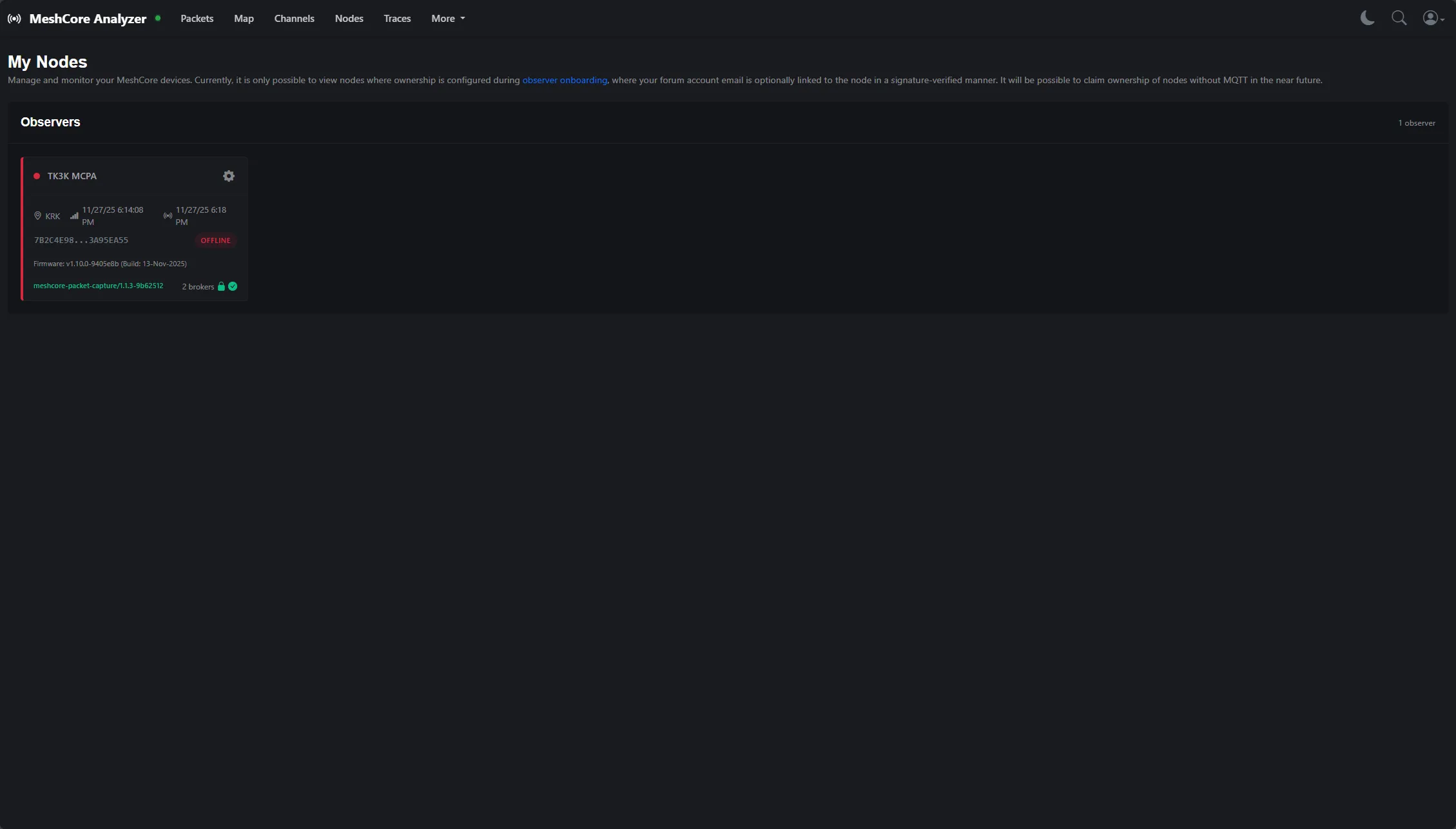Go to the Packets page
The height and width of the screenshot is (829, 1456).
(197, 19)
